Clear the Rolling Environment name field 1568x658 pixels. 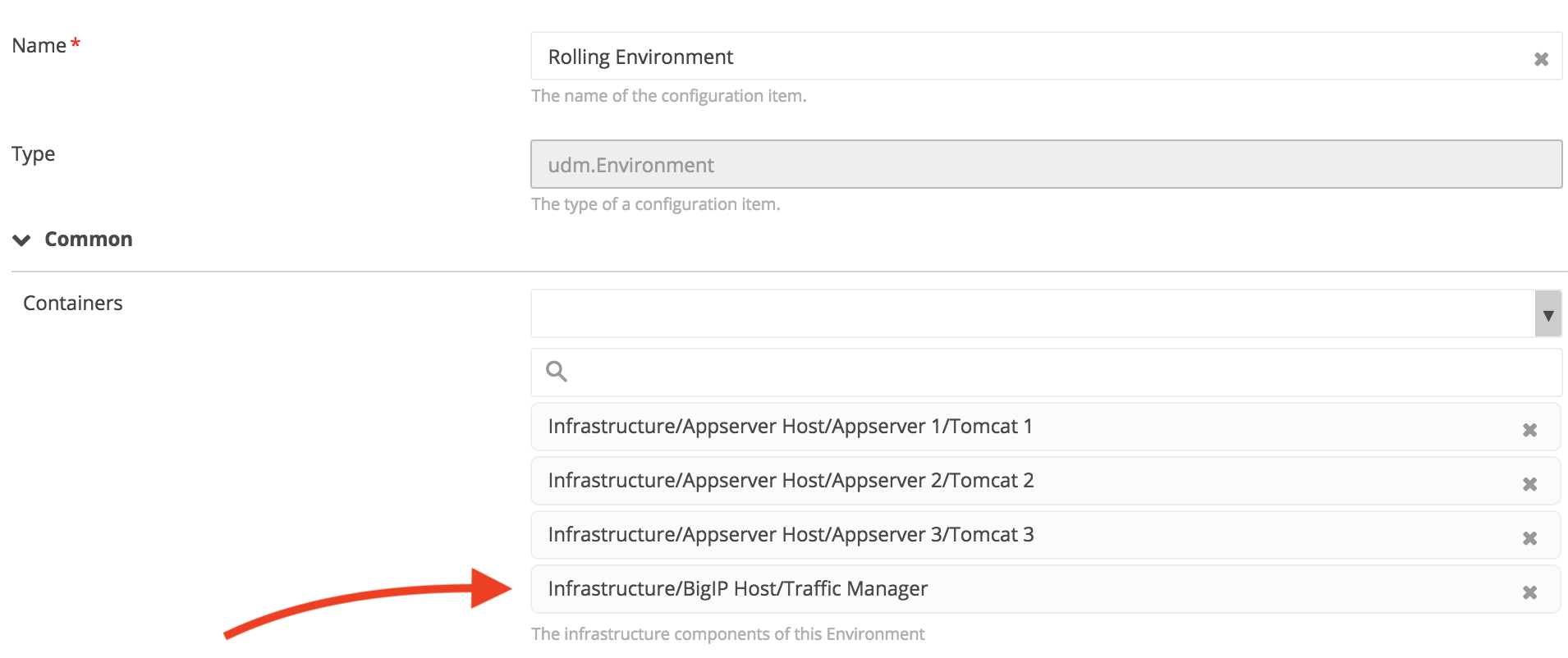(1541, 59)
